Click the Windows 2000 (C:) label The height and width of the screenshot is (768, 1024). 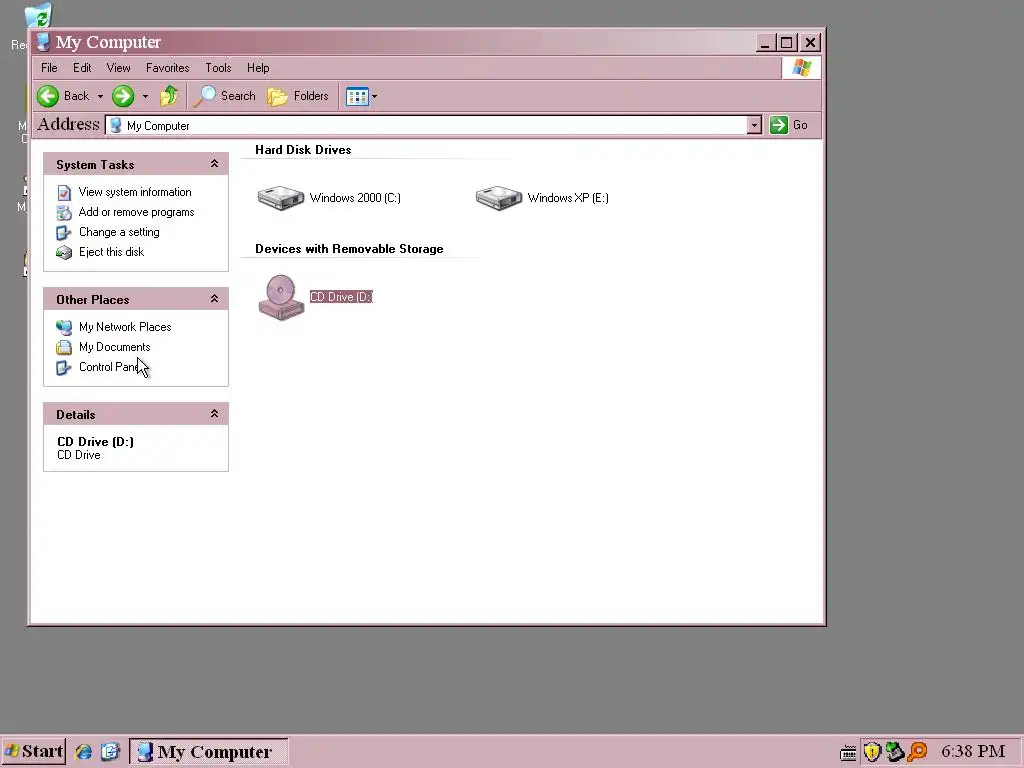point(355,198)
